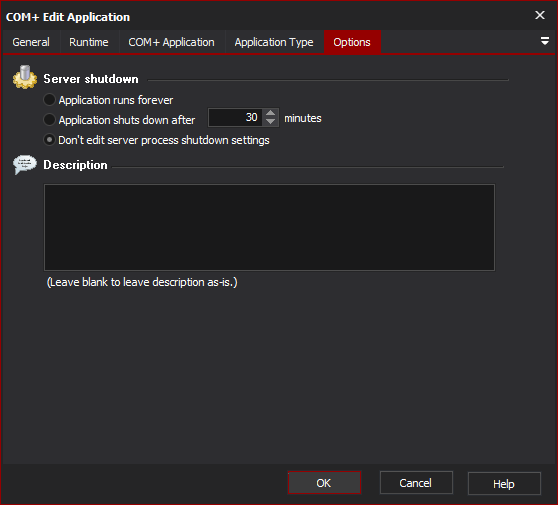Close the COM+ Edit Application dialog

pos(539,15)
